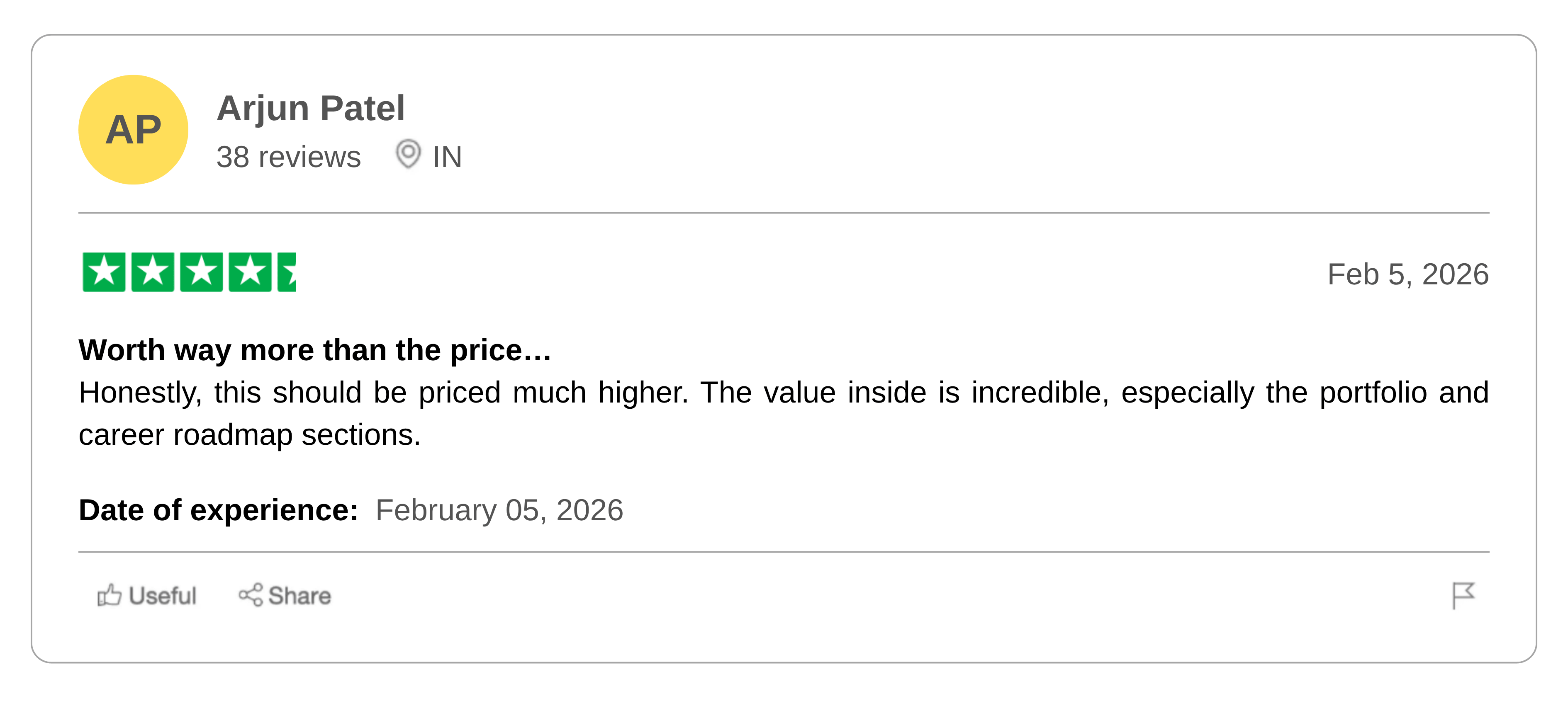The height and width of the screenshot is (701, 1568).
Task: Click the IN country code text
Action: (x=448, y=157)
